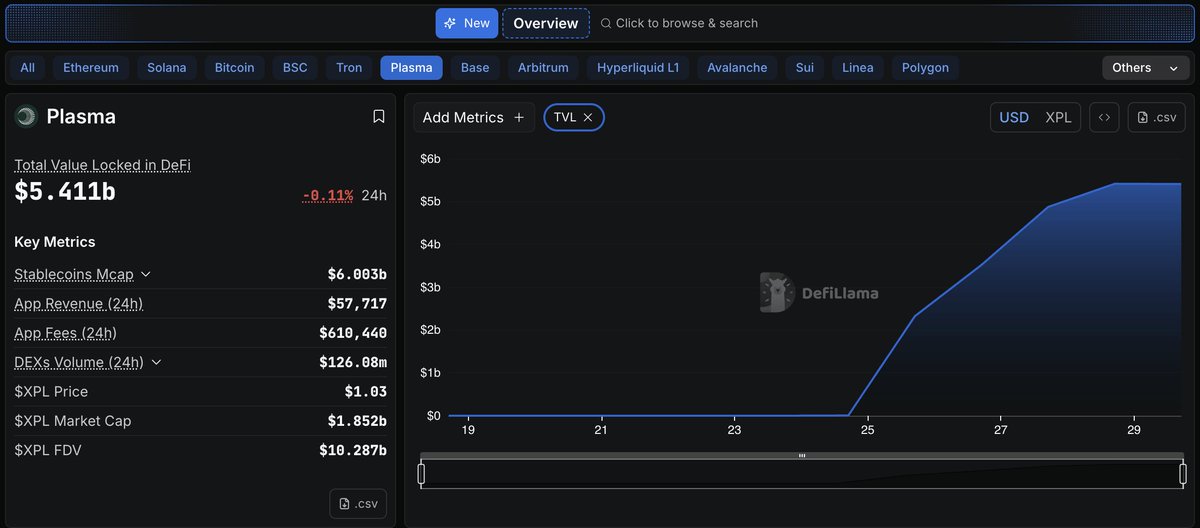This screenshot has width=1200, height=528.
Task: Click the $6b y-axis label
Action: (x=430, y=159)
